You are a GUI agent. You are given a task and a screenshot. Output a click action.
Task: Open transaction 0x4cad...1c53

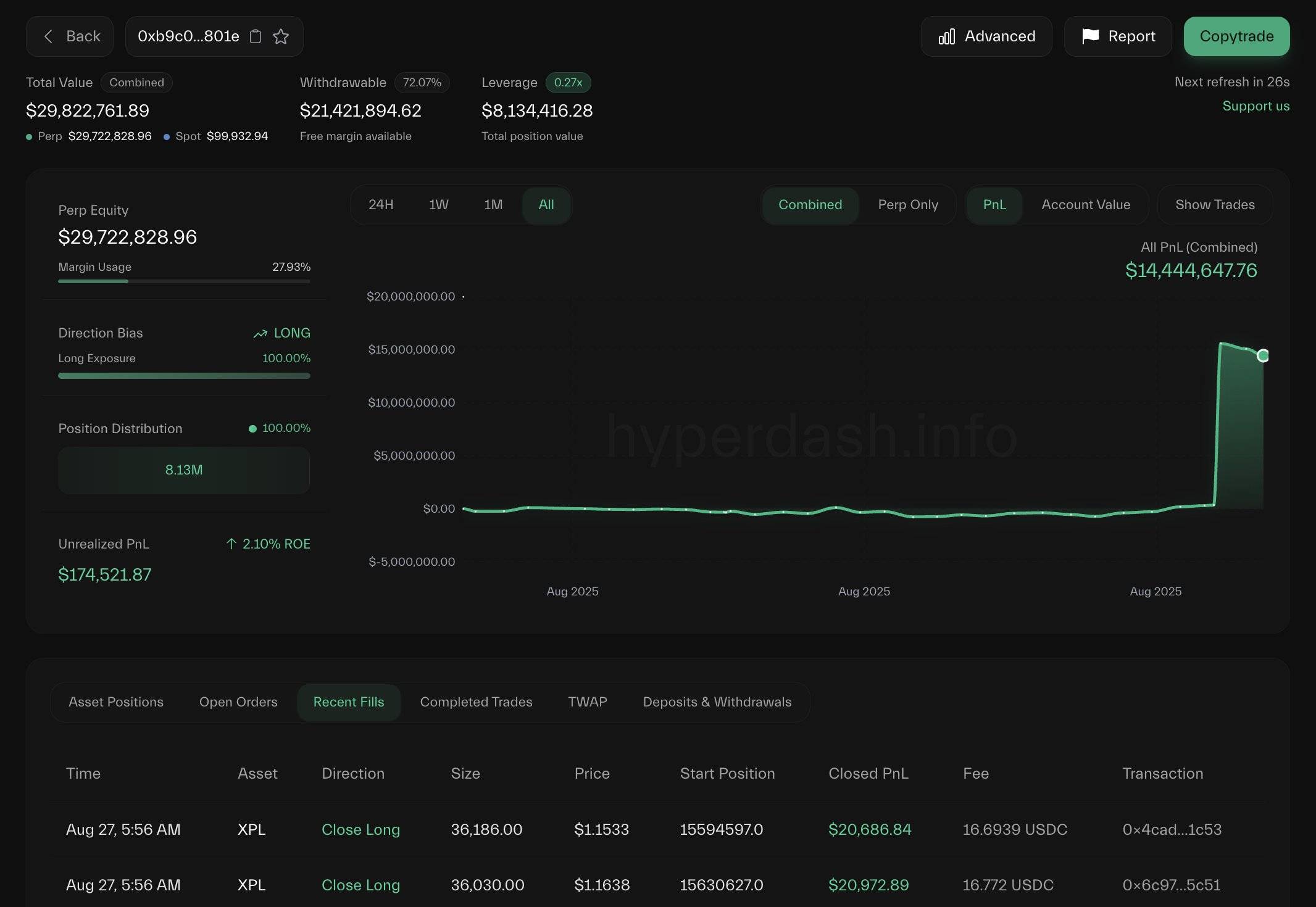[x=1172, y=829]
